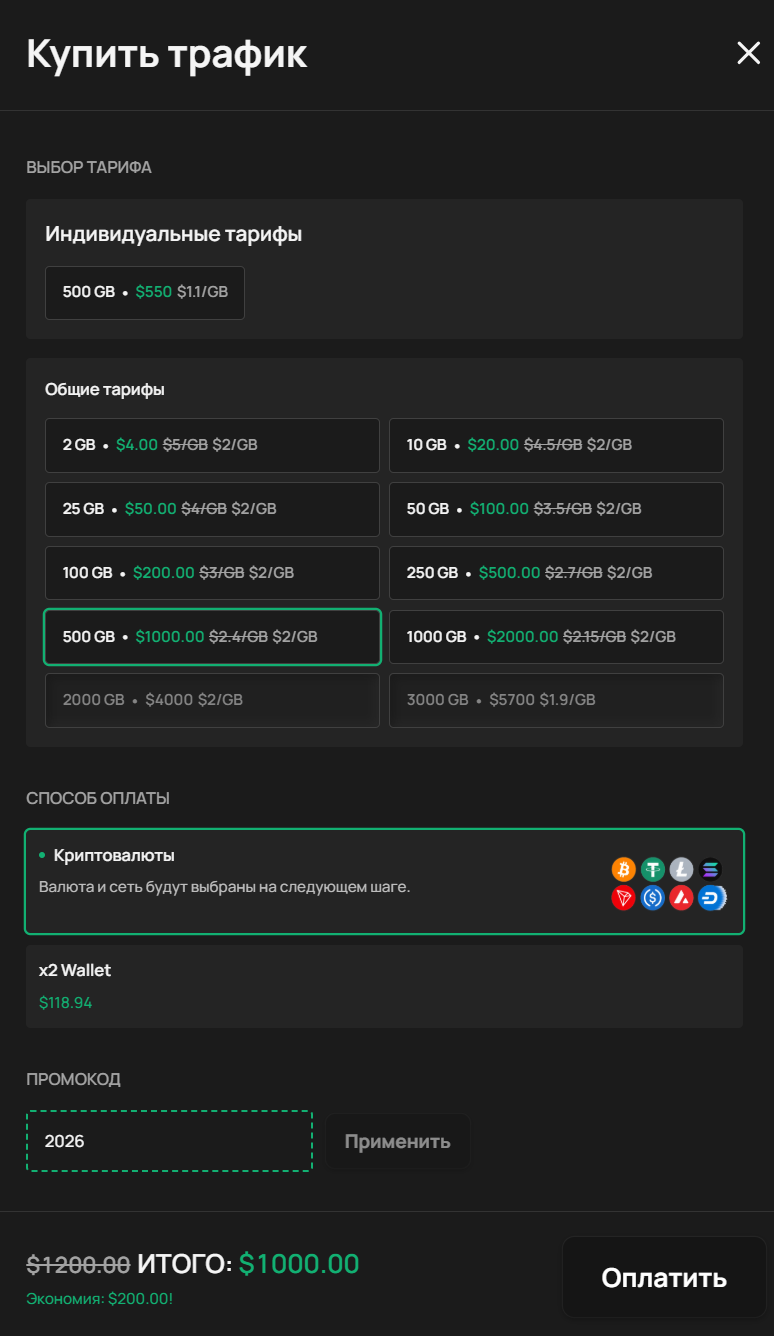Click the Tron icon
The width and height of the screenshot is (774, 1336).
point(624,897)
